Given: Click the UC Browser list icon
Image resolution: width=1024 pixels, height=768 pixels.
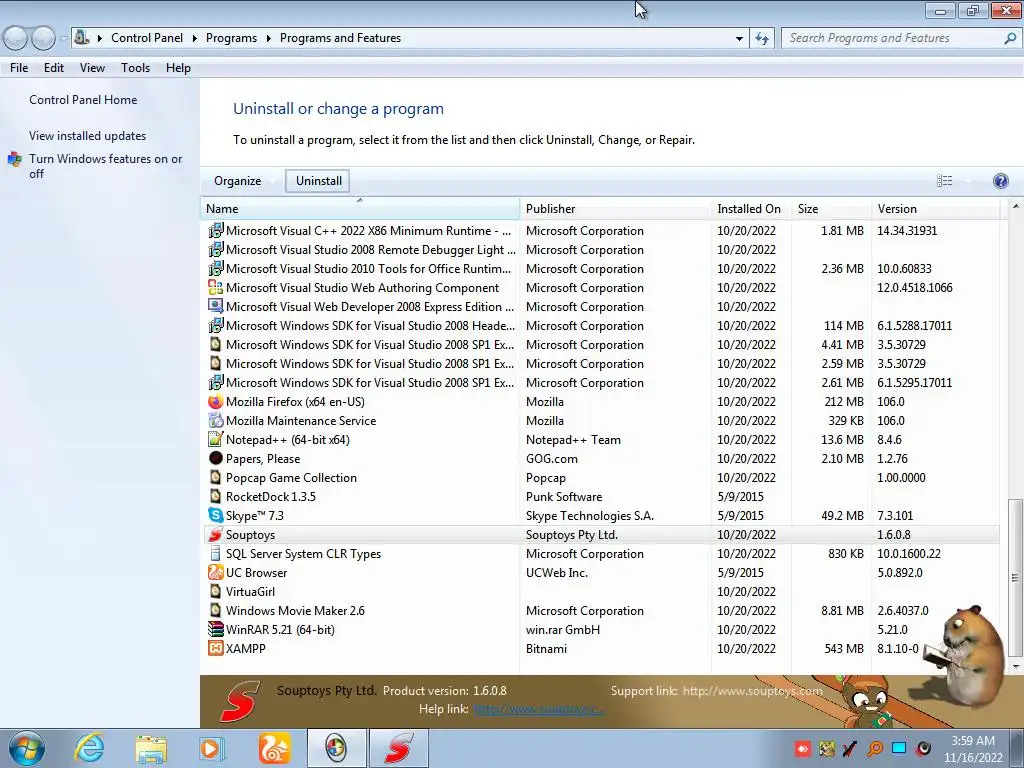Looking at the screenshot, I should (215, 572).
